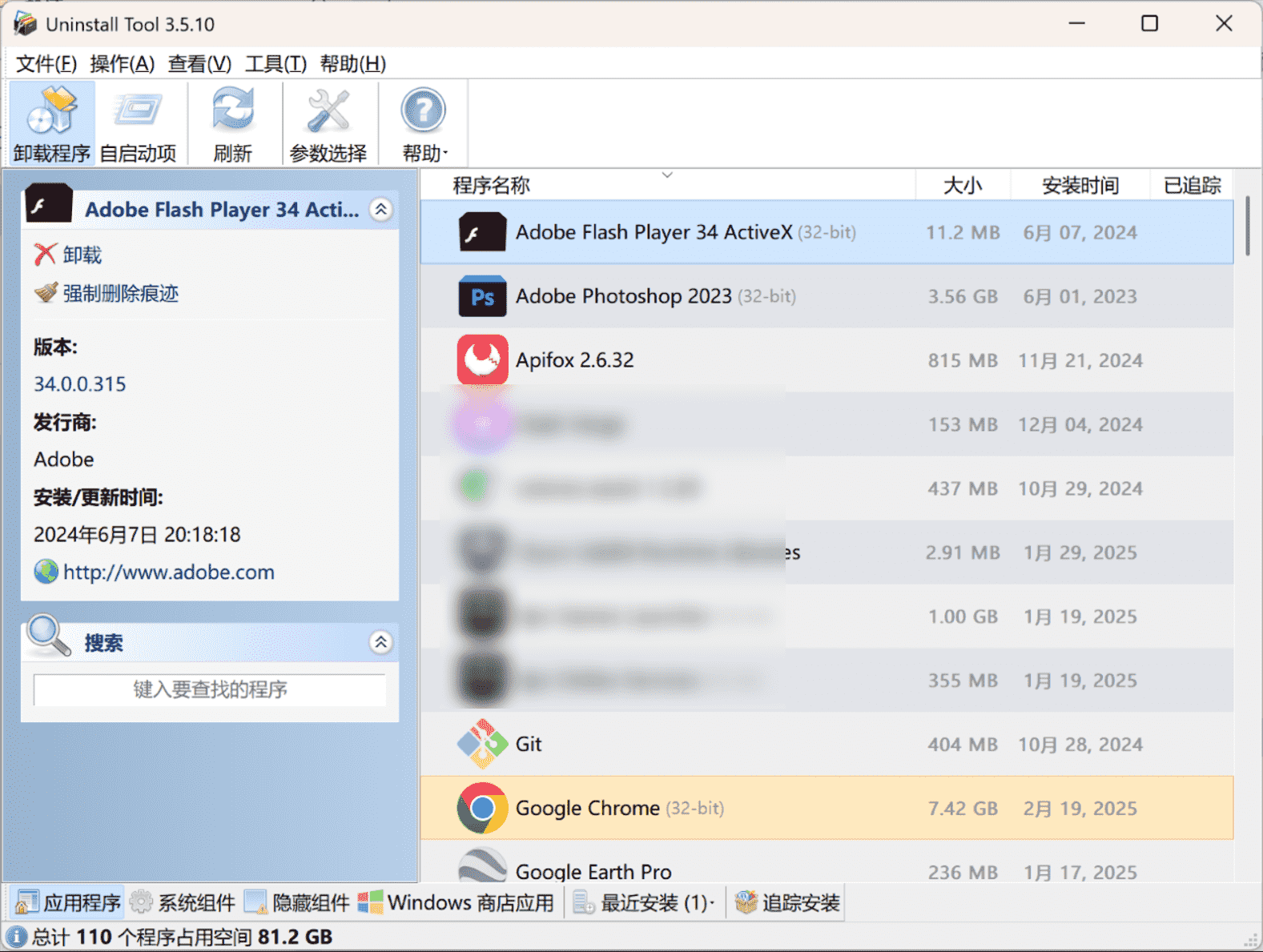Click version number 34.0.0.315

pyautogui.click(x=80, y=384)
